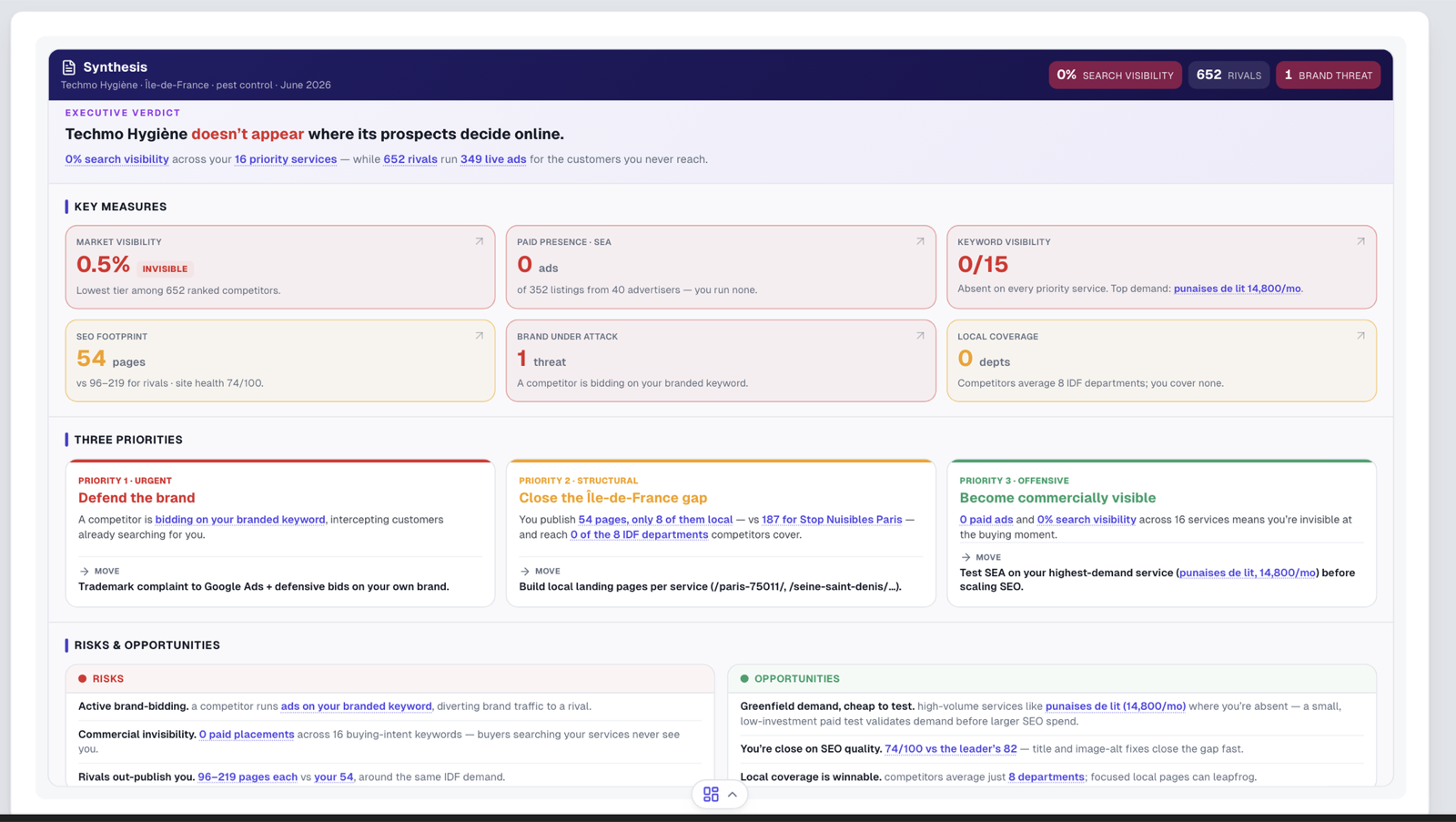Open '0% search visibility' link in executive verdict
Screen dimensions: 1456x822
(x=116, y=159)
